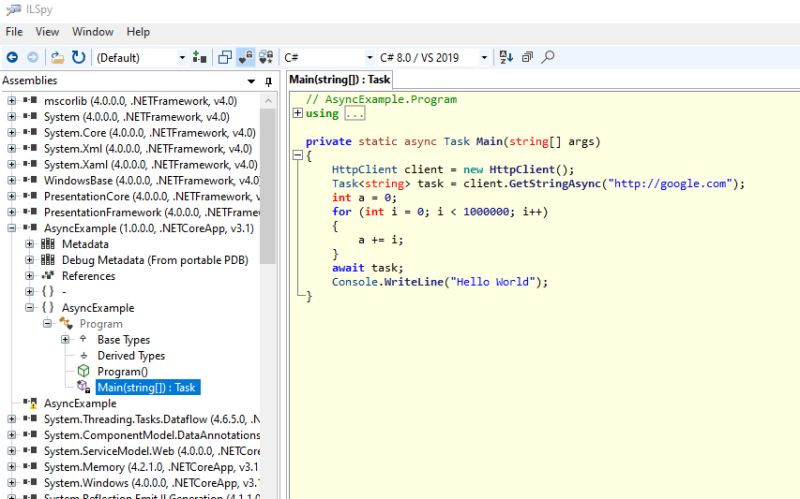Click the HttpClient type link in code
This screenshot has width=800, height=499.
tap(364, 169)
